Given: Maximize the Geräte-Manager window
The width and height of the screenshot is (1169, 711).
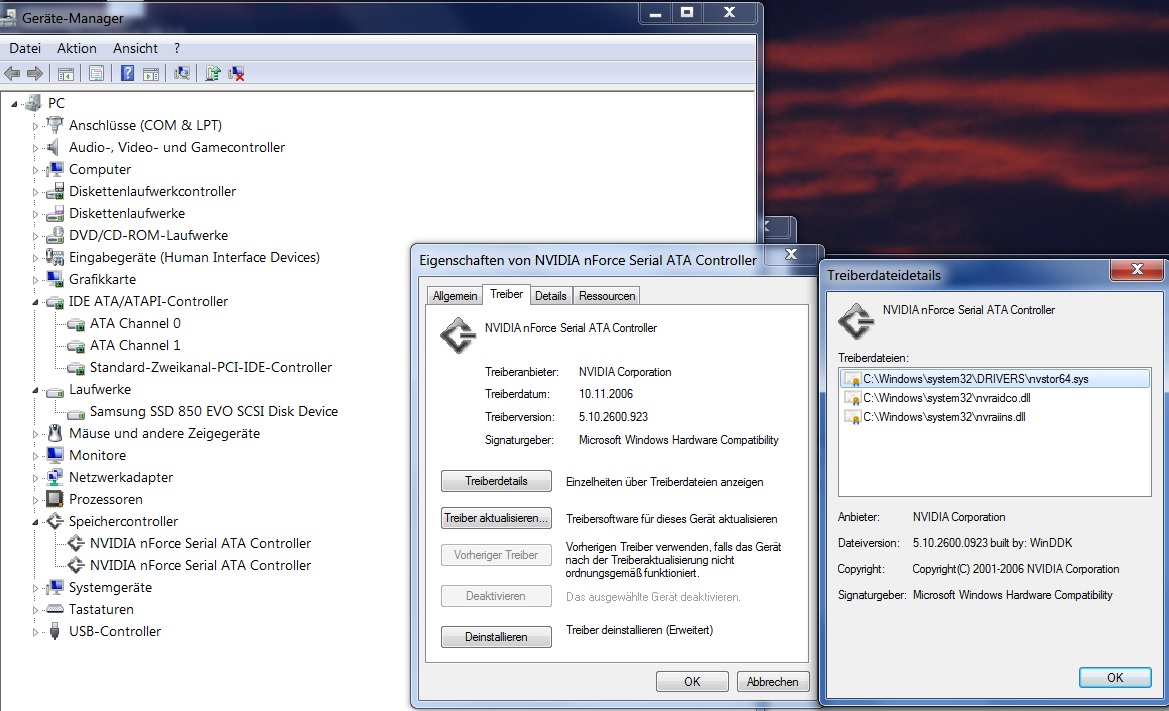Looking at the screenshot, I should [x=687, y=13].
